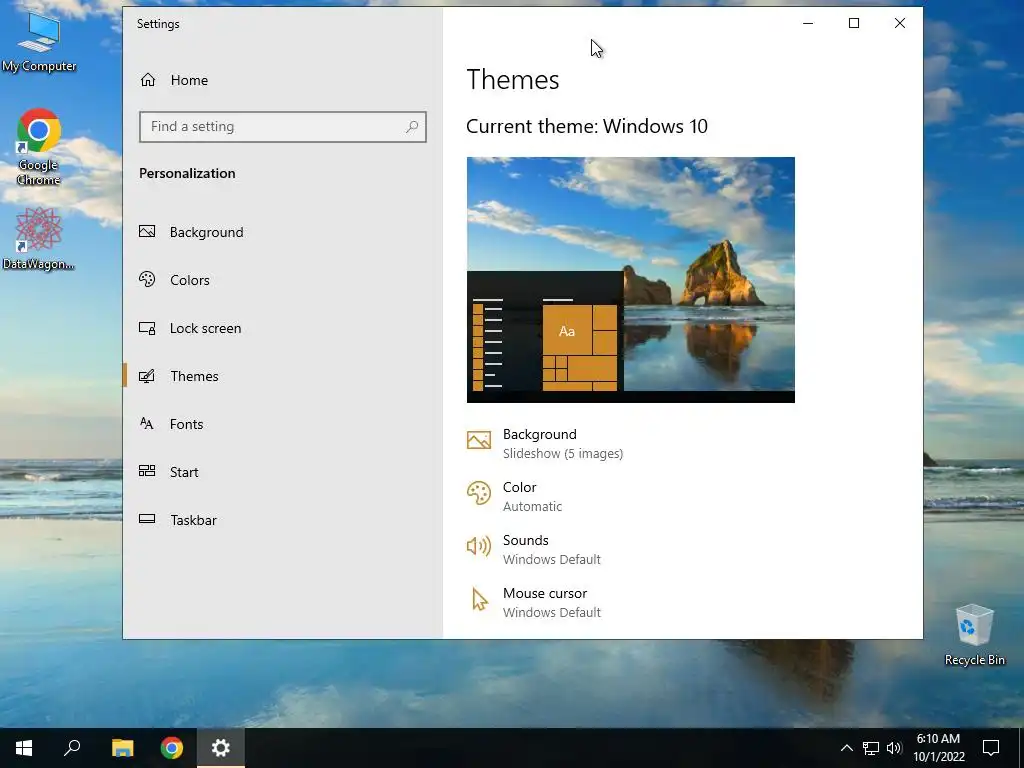Select the DataWagon desktop shortcut
Screen dimensions: 1024x768
coord(39,238)
